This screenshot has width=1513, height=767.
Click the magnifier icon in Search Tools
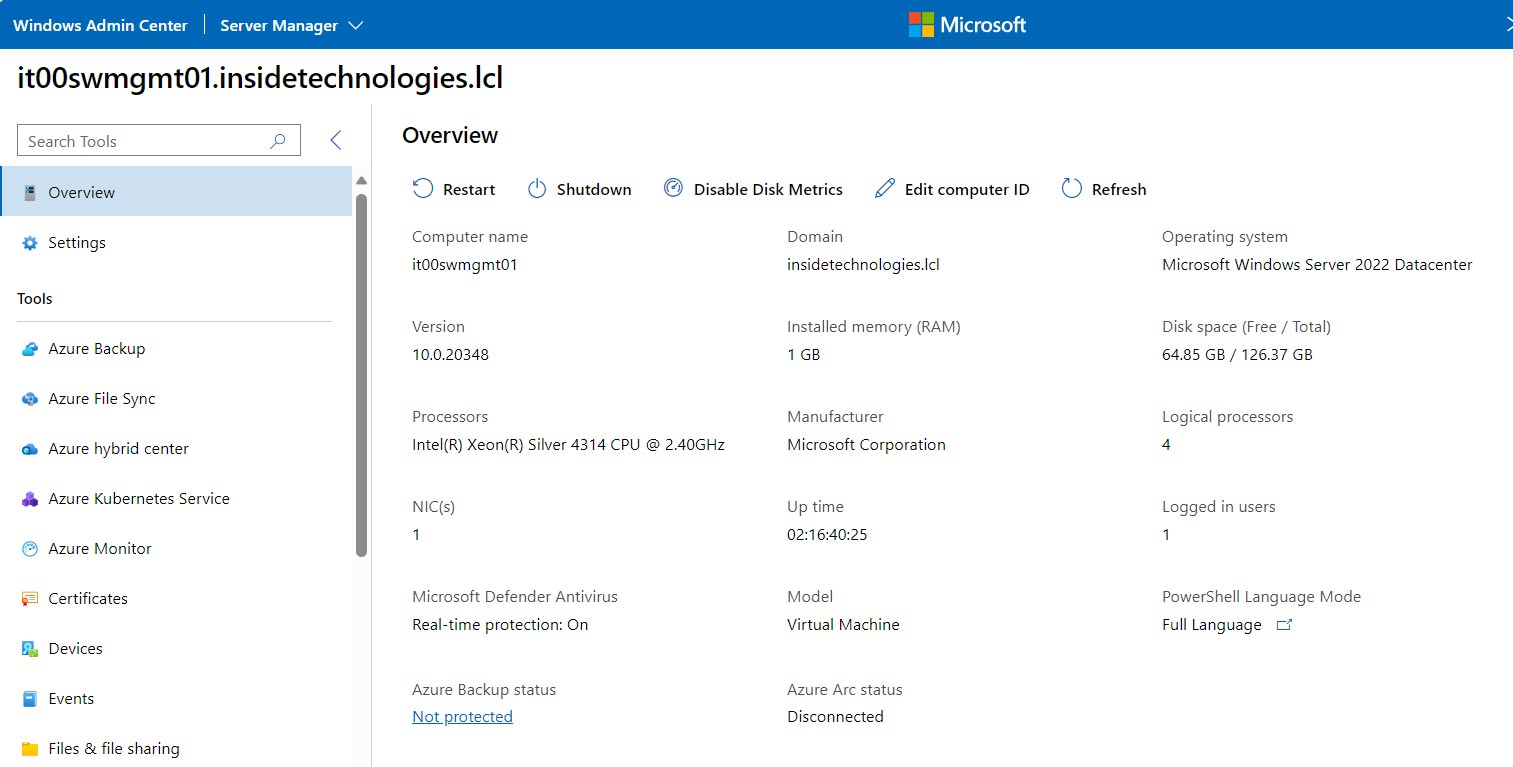click(x=278, y=141)
